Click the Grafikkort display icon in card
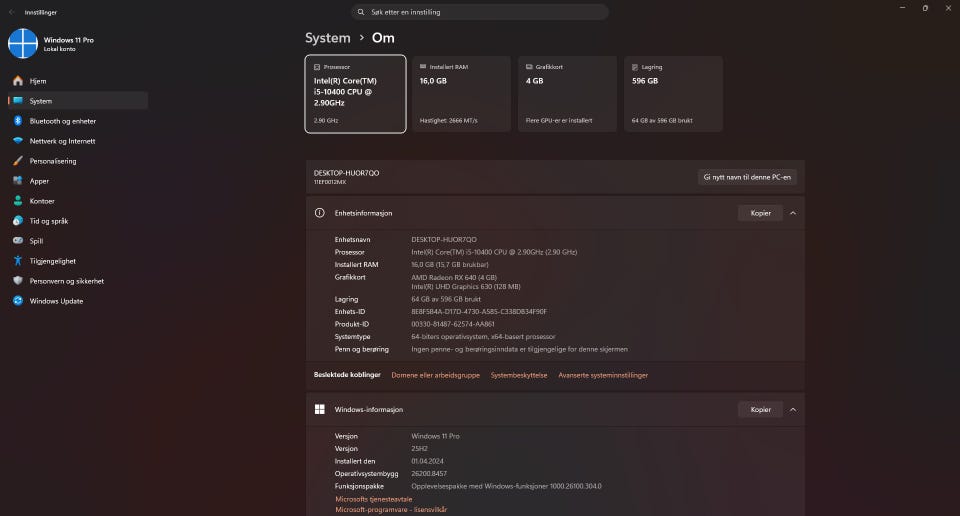 (529, 67)
